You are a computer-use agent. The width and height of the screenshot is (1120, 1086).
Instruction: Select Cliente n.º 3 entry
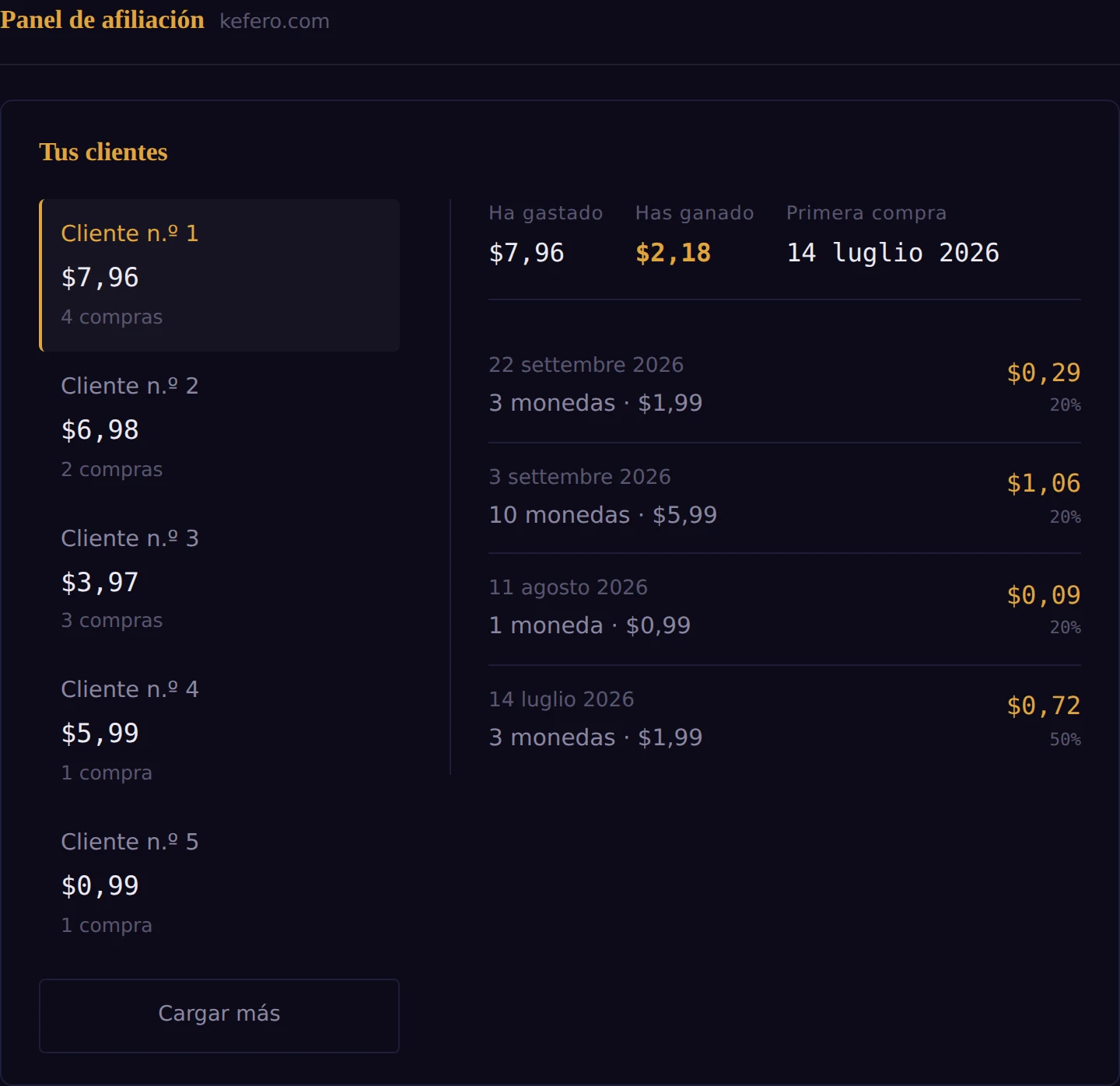coord(219,580)
